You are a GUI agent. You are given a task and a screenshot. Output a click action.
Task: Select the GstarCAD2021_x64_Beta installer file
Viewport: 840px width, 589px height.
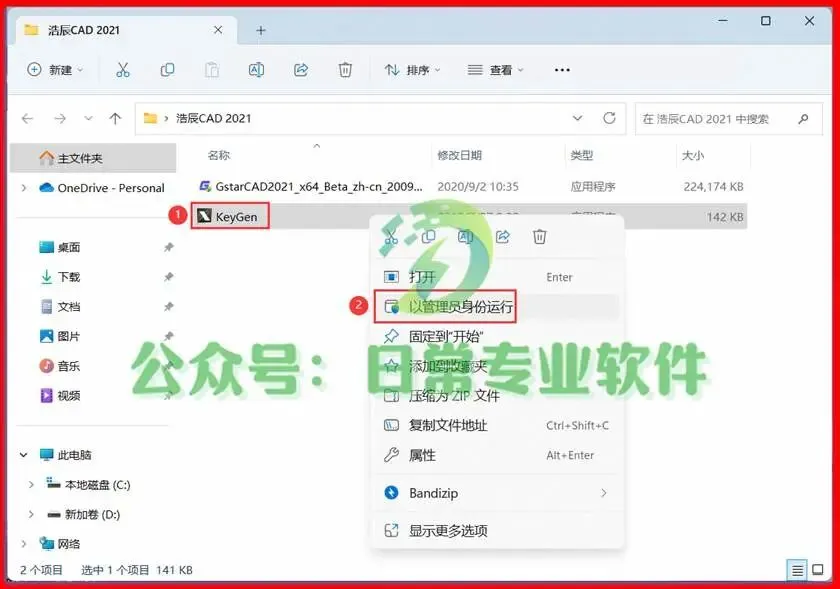click(311, 187)
